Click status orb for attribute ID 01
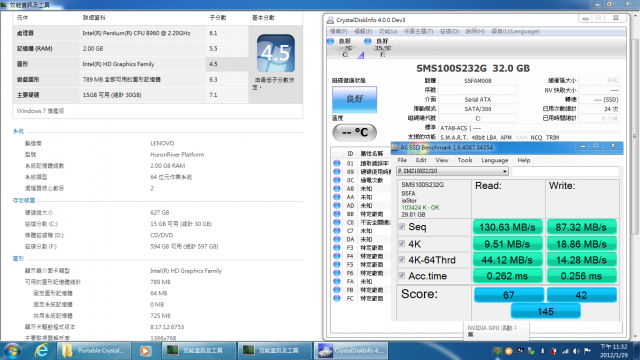Viewport: 640px width, 360px height. click(x=337, y=163)
